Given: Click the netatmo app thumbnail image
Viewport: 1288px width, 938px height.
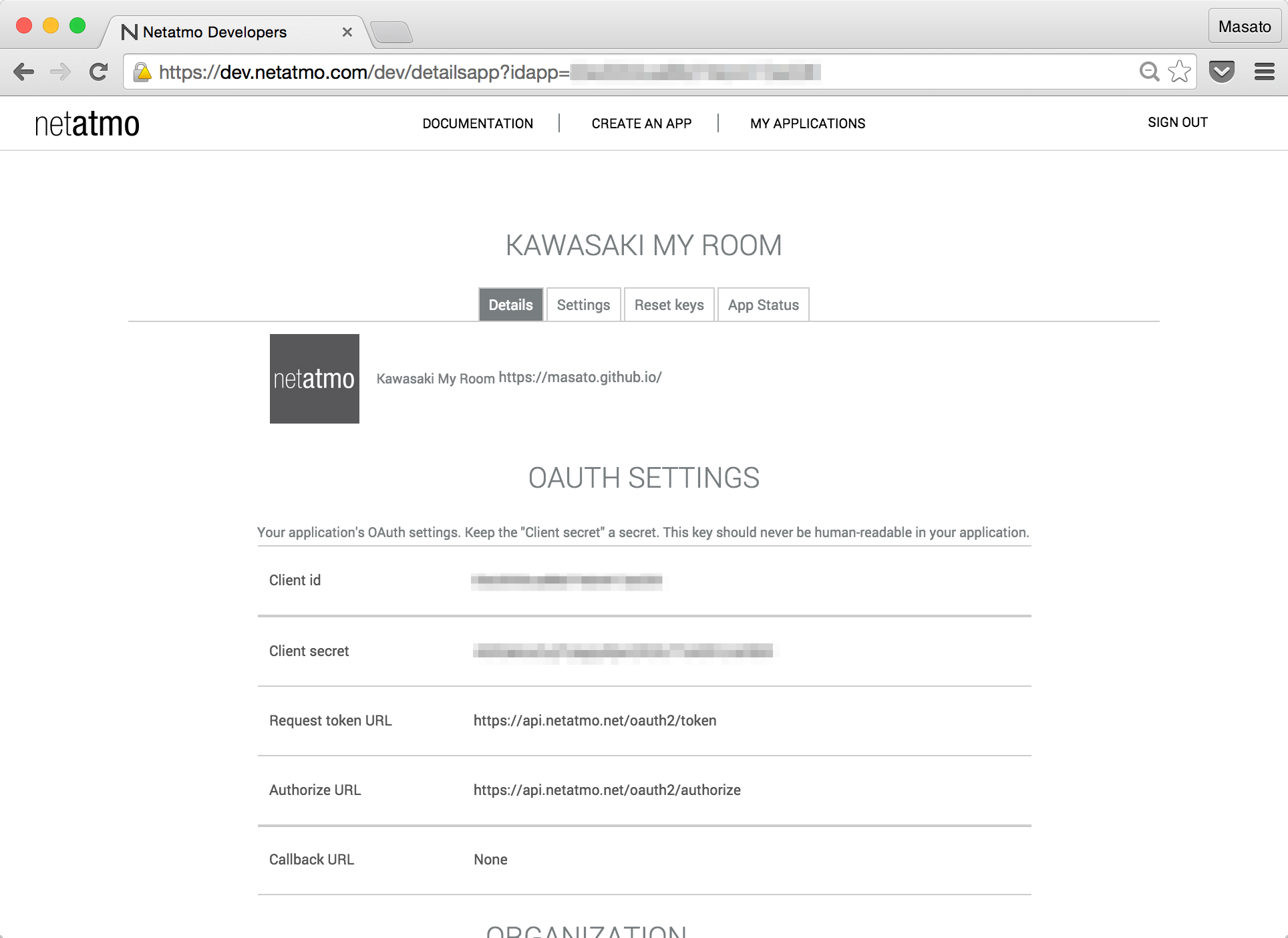Looking at the screenshot, I should [x=315, y=379].
